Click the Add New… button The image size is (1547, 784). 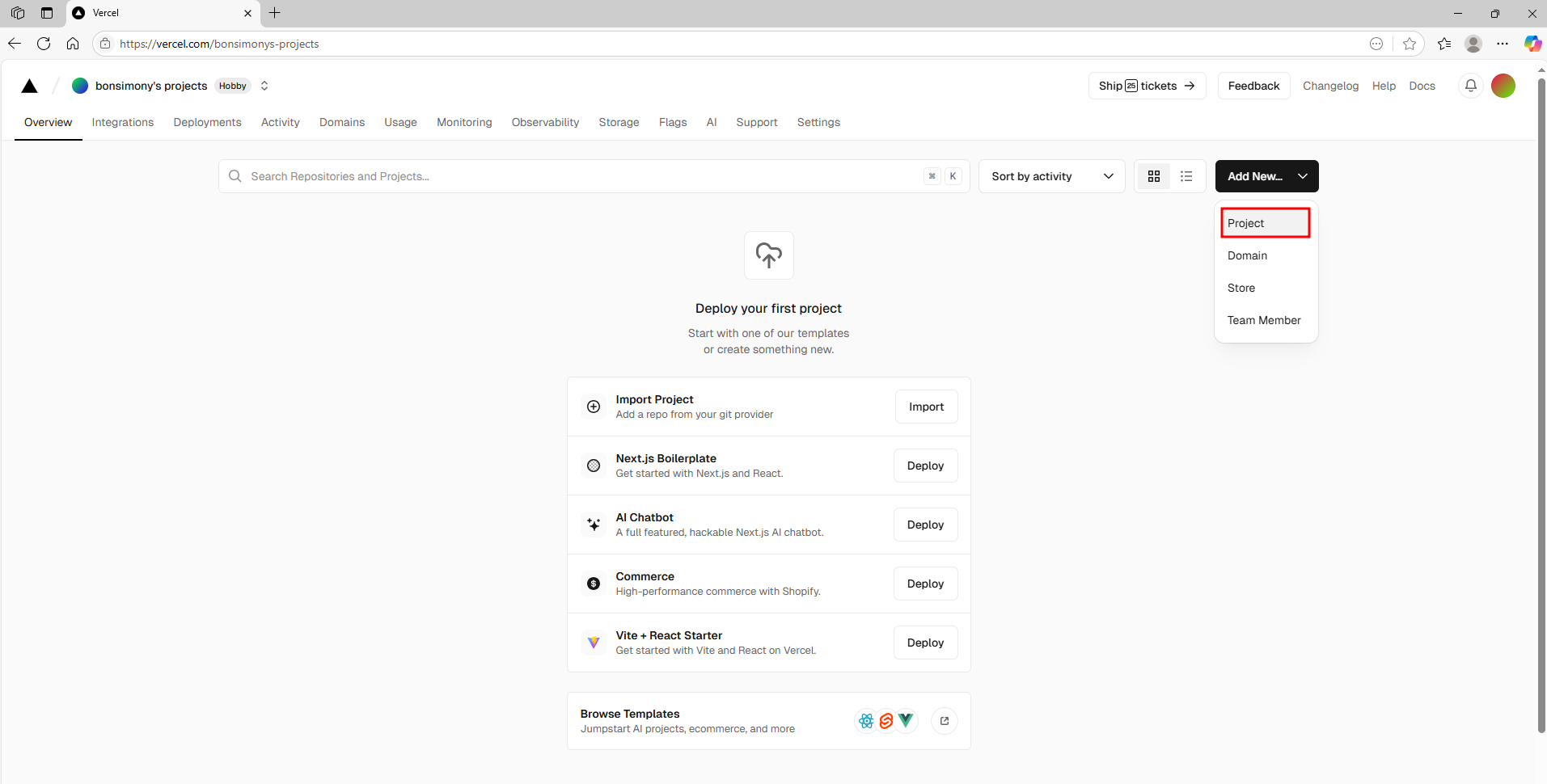point(1266,176)
